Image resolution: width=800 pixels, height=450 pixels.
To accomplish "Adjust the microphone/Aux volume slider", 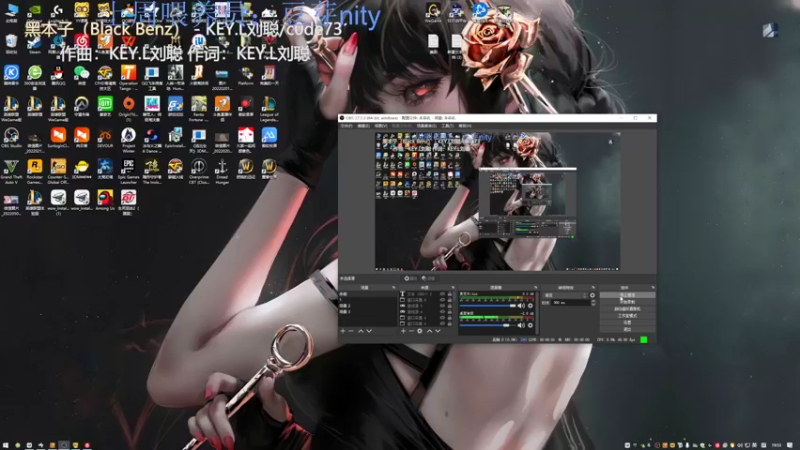I will pyautogui.click(x=488, y=306).
